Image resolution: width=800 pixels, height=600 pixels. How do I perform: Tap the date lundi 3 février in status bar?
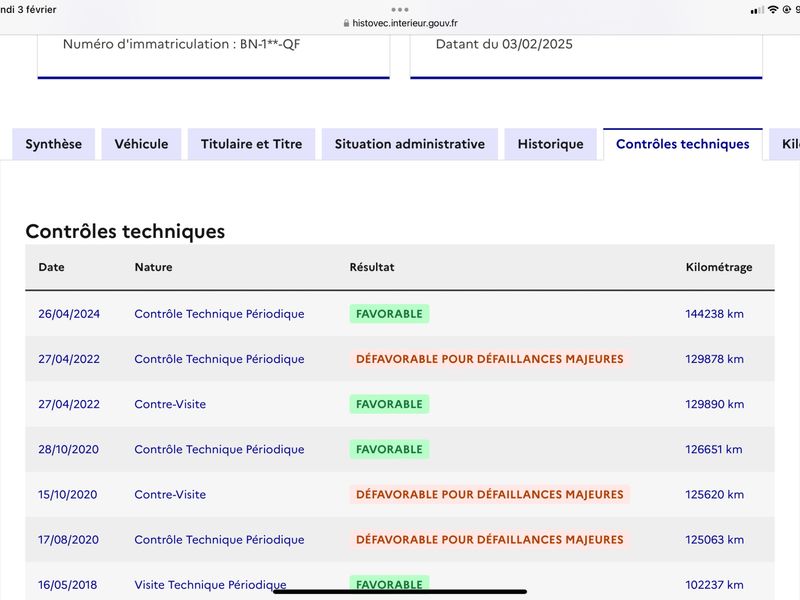(x=28, y=9)
